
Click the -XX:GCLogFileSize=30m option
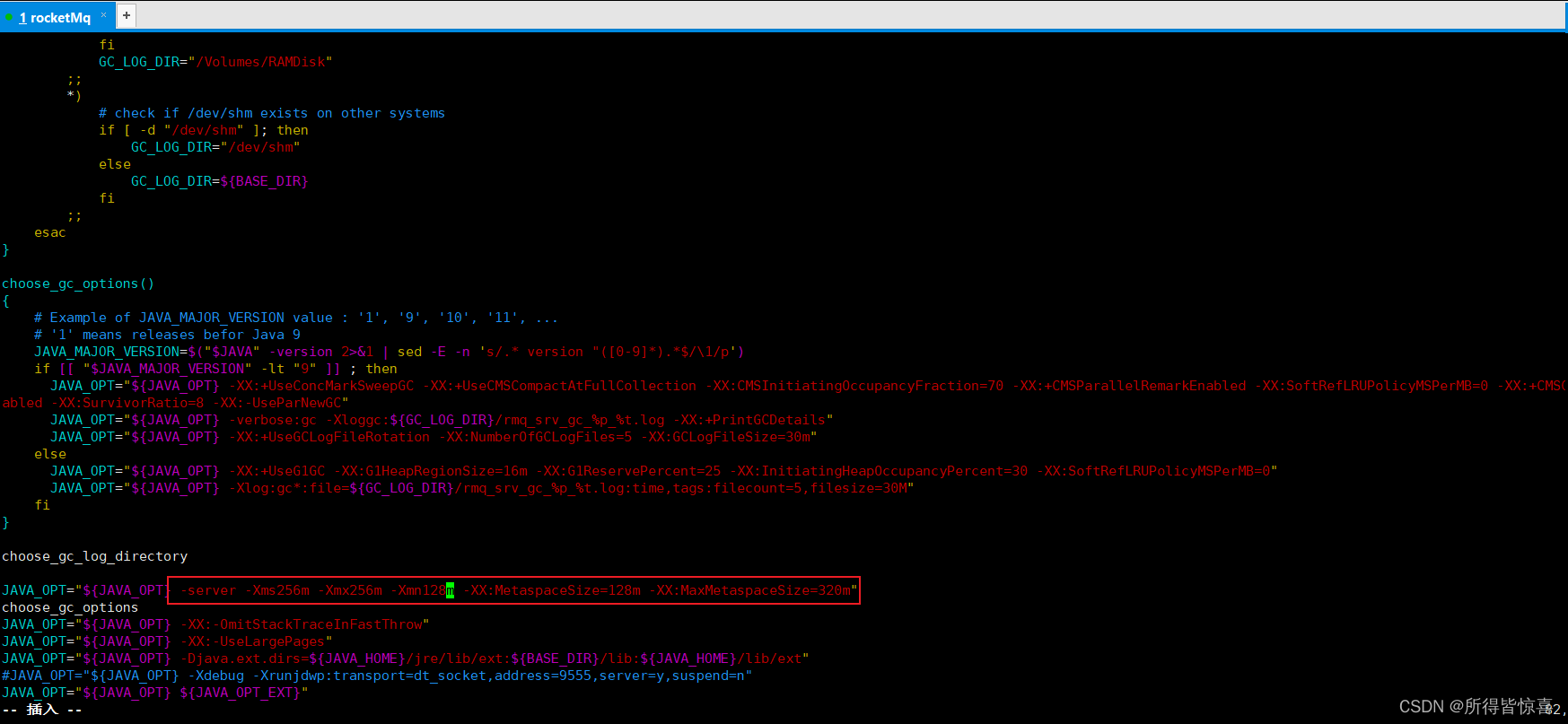pos(725,437)
